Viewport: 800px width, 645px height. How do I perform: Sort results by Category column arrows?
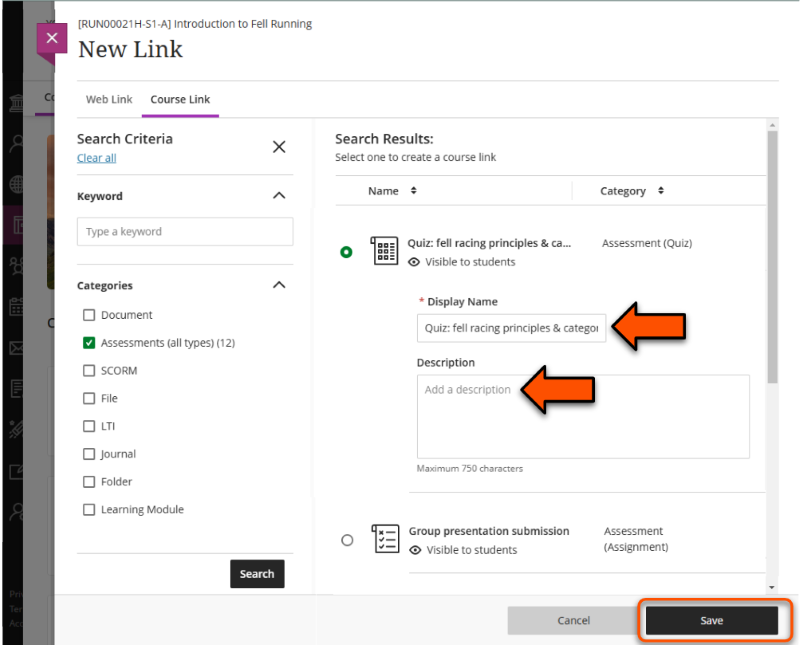tap(660, 191)
